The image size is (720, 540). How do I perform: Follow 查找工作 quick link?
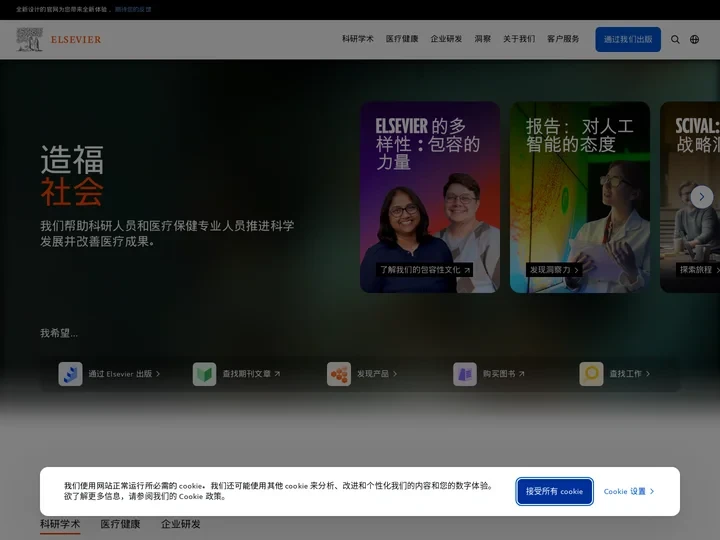630,374
